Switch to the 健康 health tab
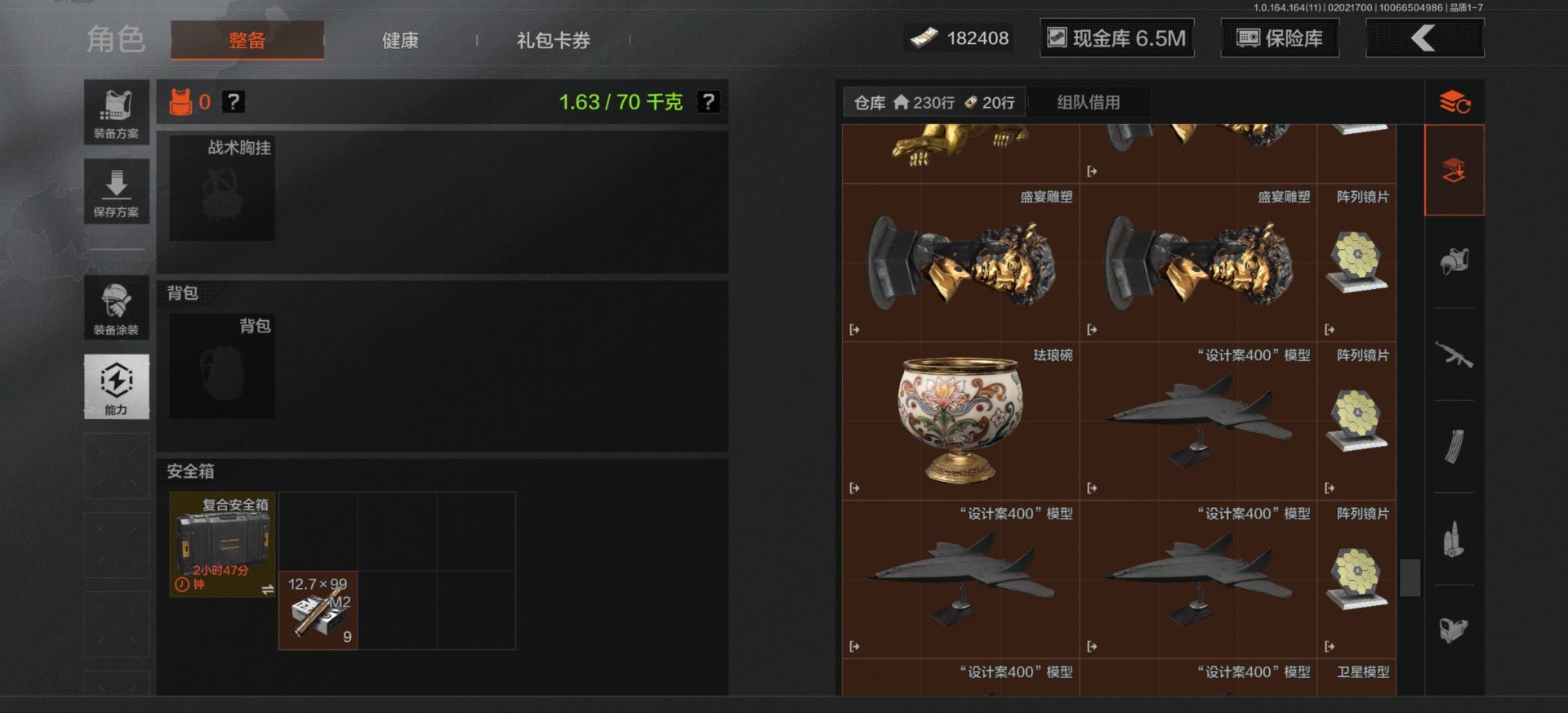Image resolution: width=1568 pixels, height=713 pixels. (400, 40)
